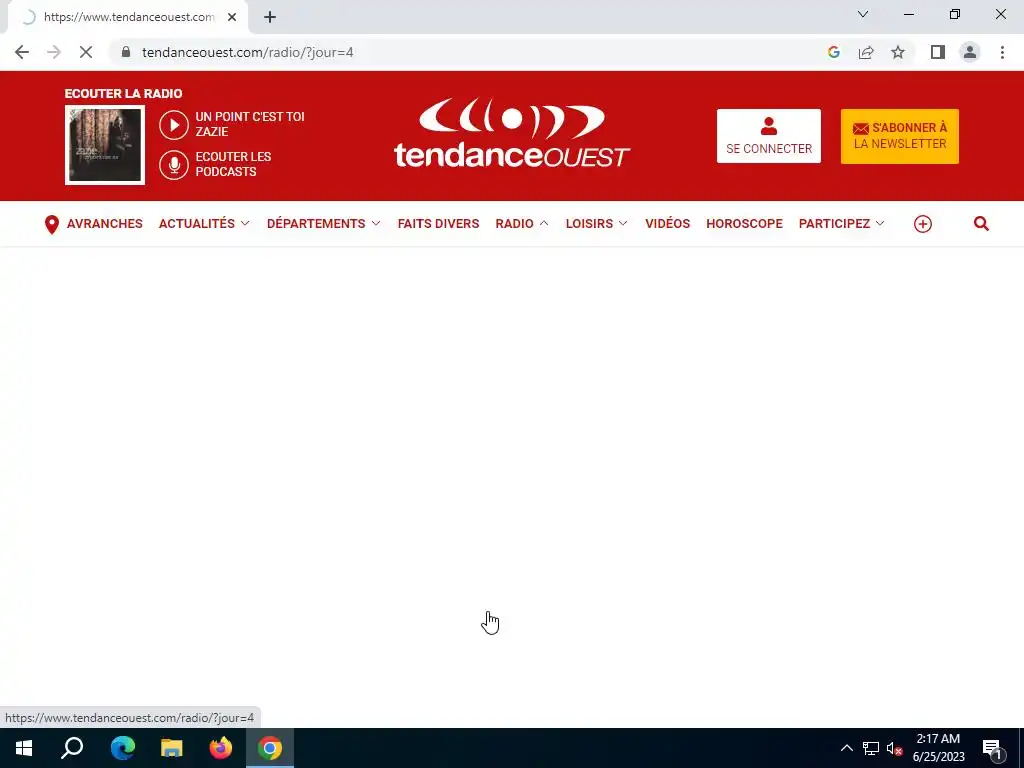Expand the ACTUALITÉS menu
The width and height of the screenshot is (1024, 768).
click(x=204, y=223)
